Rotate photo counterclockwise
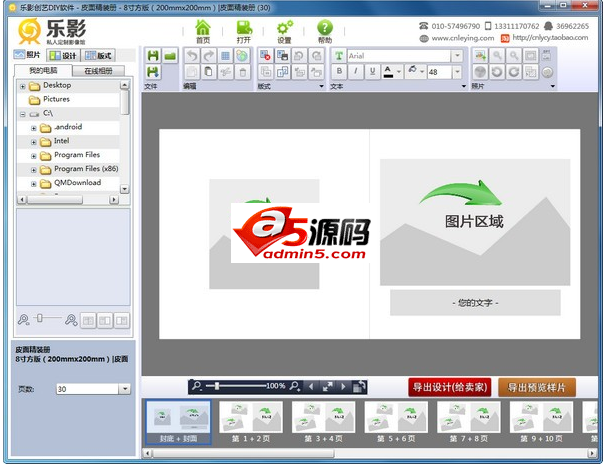The image size is (604, 466). (497, 72)
